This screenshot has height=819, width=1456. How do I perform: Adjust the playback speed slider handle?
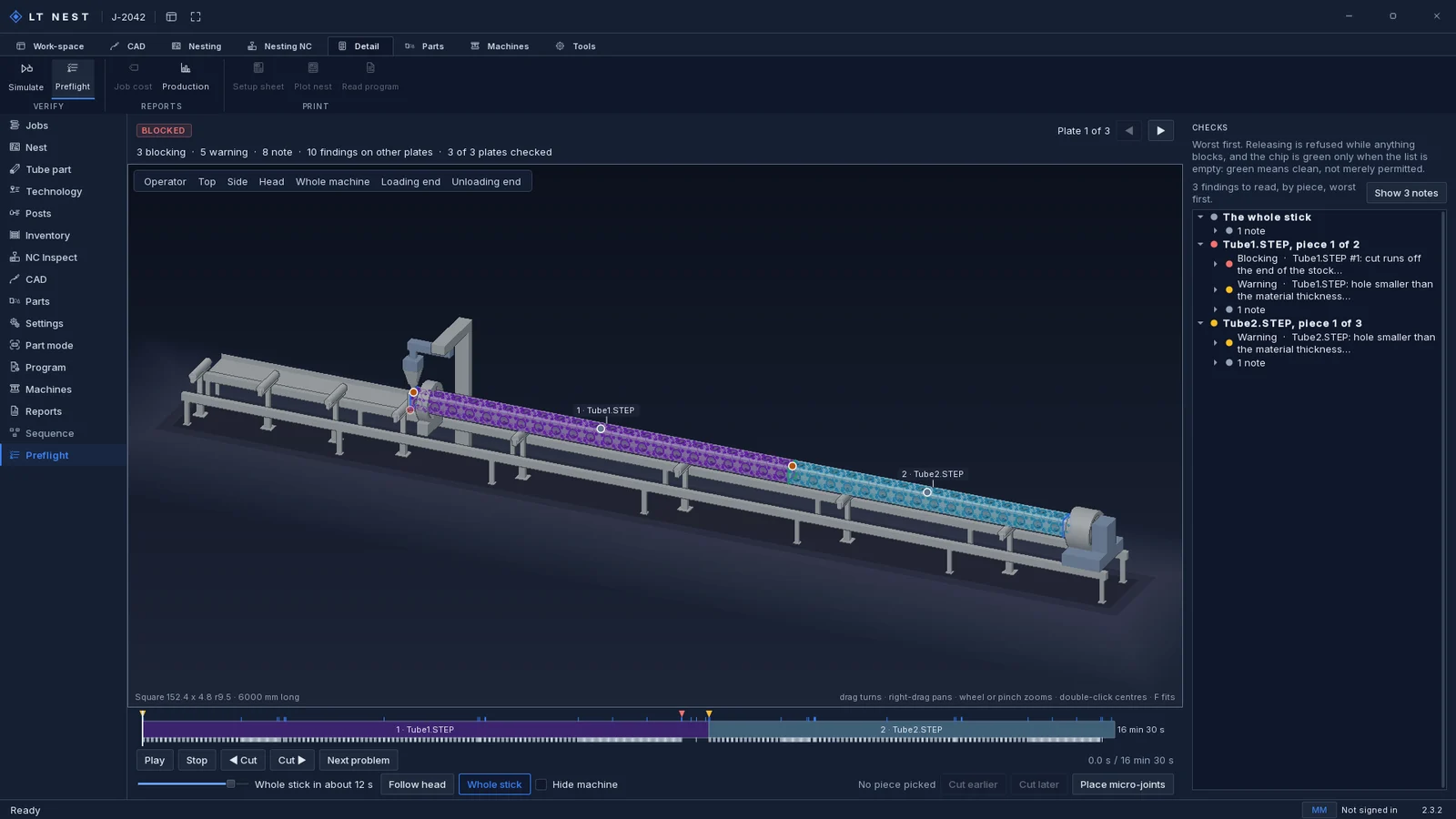[x=231, y=784]
